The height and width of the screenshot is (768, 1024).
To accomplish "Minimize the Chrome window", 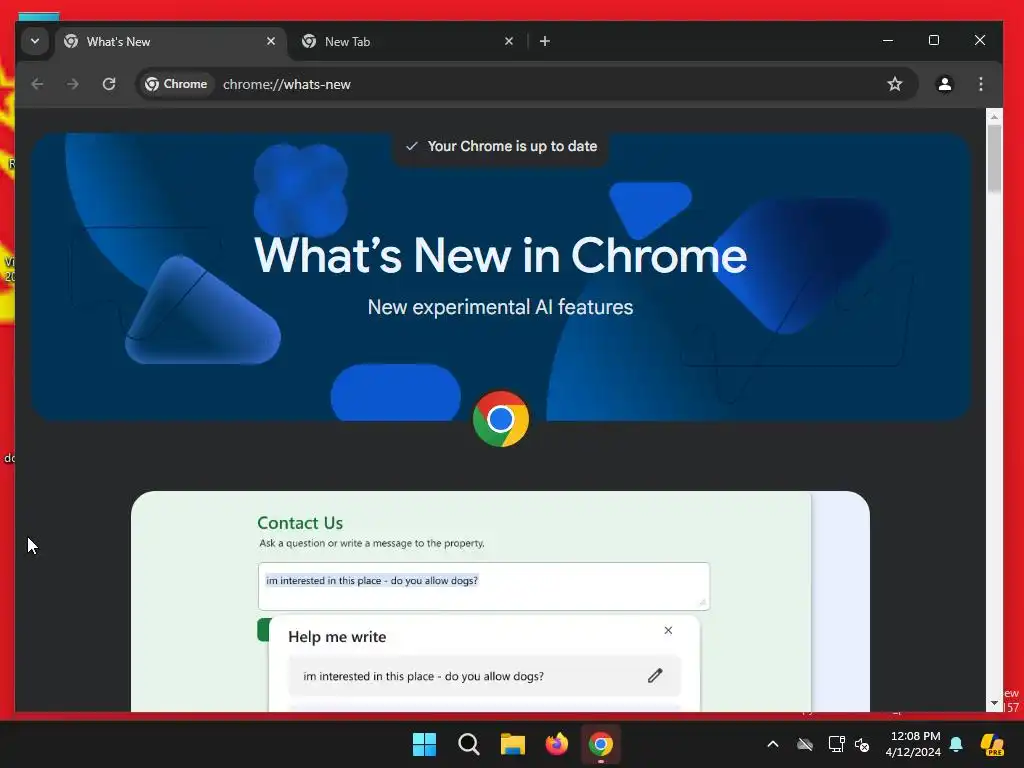I will [x=888, y=40].
